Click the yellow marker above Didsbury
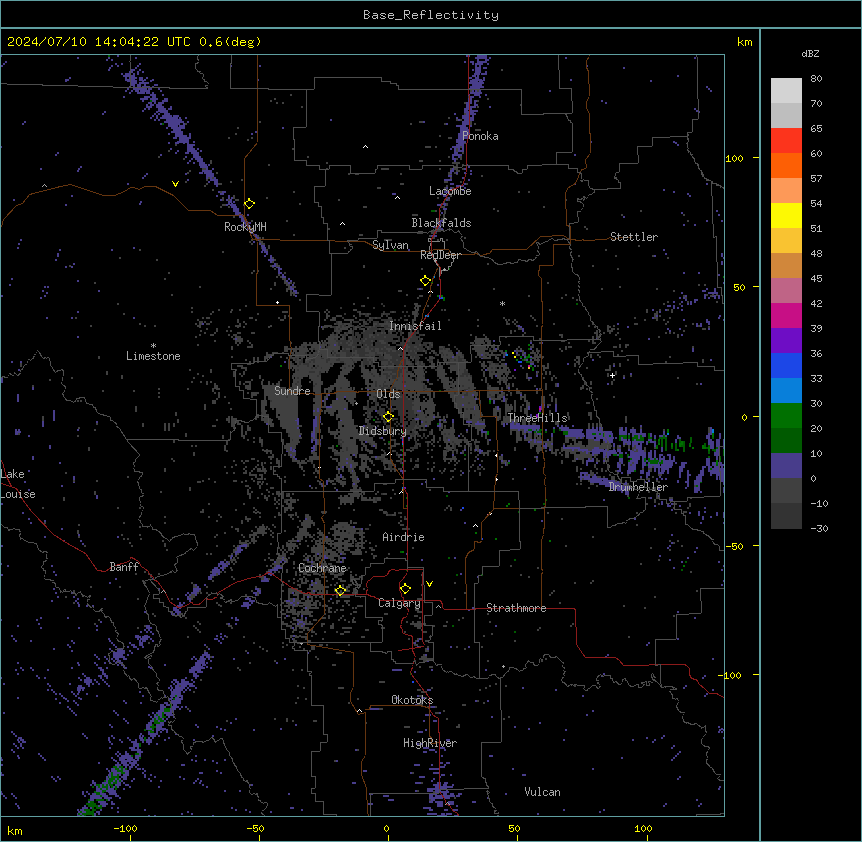862x842 pixels. point(388,417)
